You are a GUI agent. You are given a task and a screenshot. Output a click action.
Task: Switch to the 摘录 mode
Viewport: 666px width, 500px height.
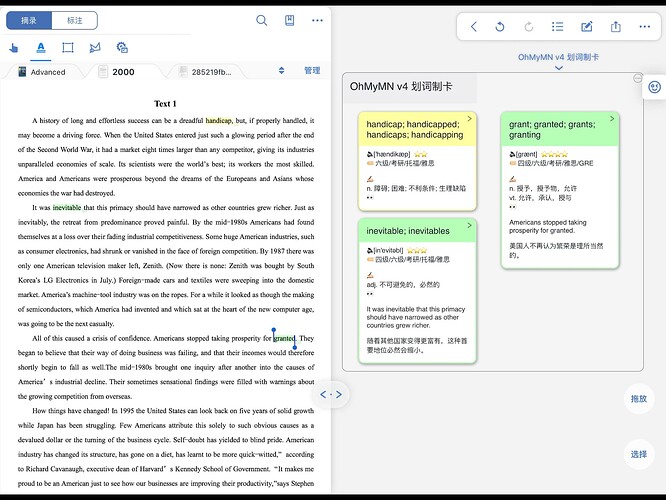29,20
